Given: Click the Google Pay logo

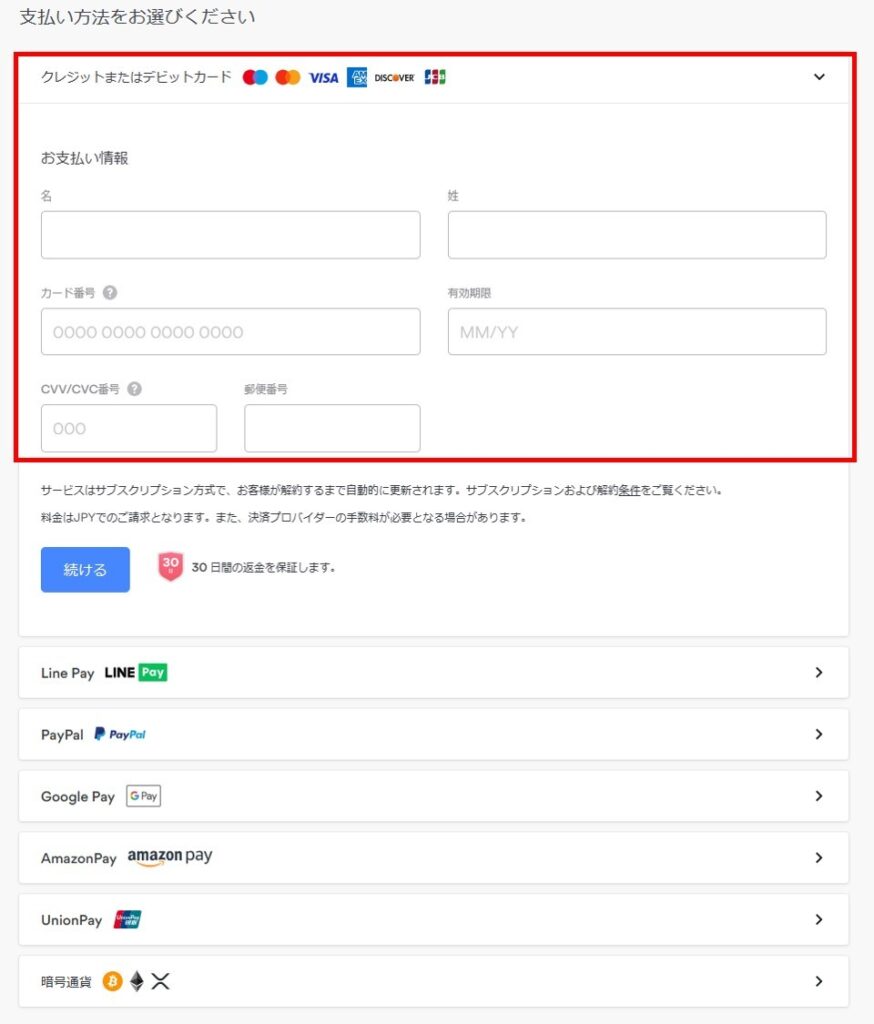Looking at the screenshot, I should [x=143, y=795].
